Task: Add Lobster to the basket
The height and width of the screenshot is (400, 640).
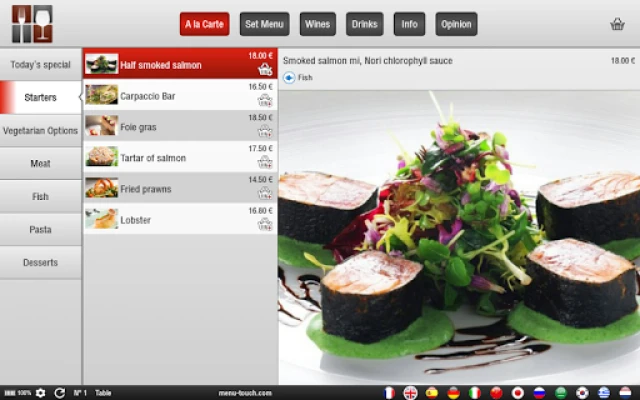Action: click(x=264, y=224)
